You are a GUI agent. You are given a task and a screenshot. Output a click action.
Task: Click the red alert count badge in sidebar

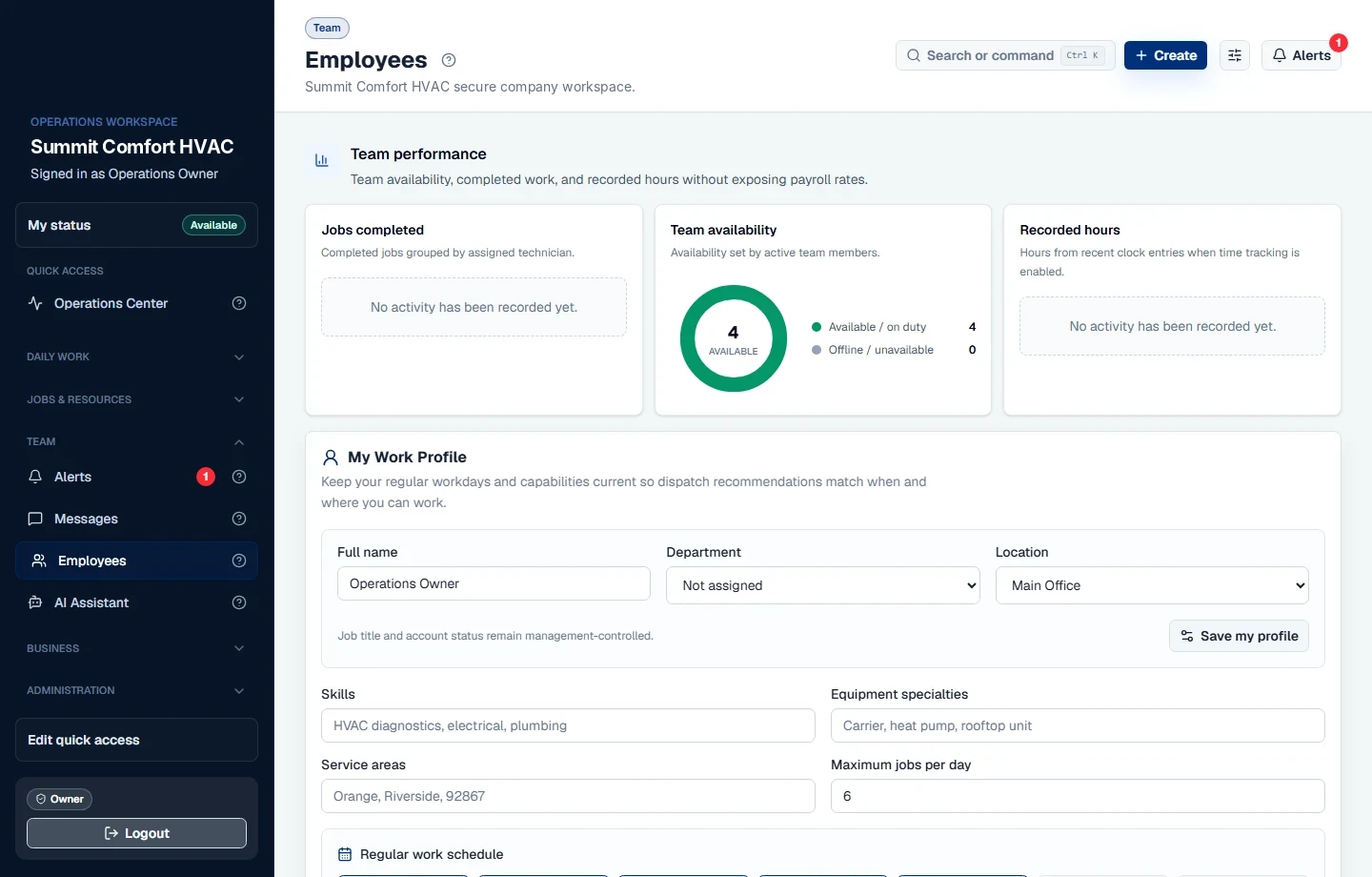(x=206, y=477)
